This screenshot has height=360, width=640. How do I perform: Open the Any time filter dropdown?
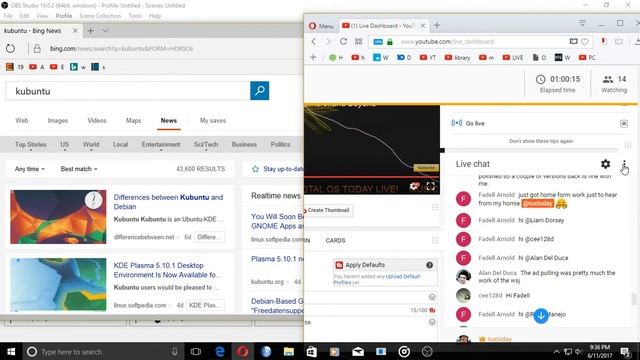pyautogui.click(x=29, y=169)
